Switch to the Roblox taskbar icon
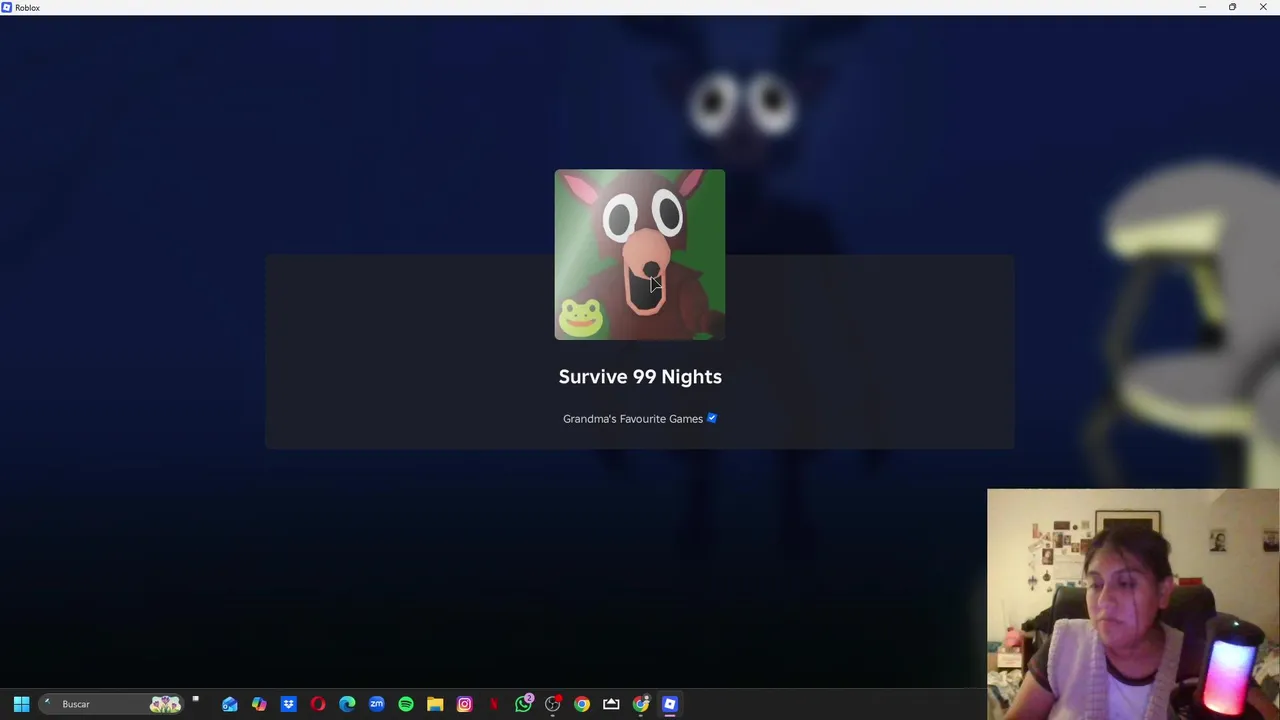Screen dimensions: 1280x720 pos(670,704)
